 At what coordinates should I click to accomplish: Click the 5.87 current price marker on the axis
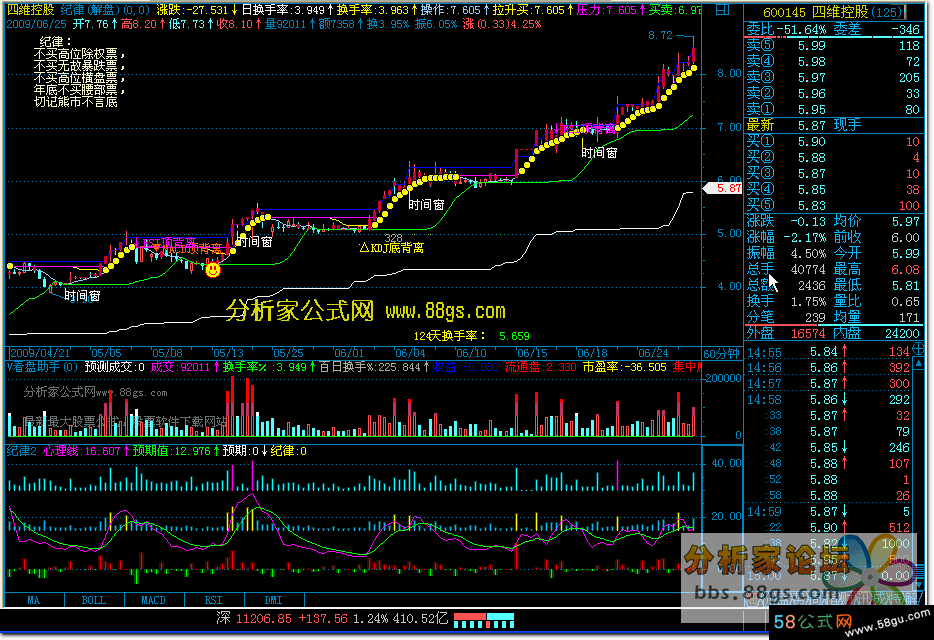pos(722,188)
